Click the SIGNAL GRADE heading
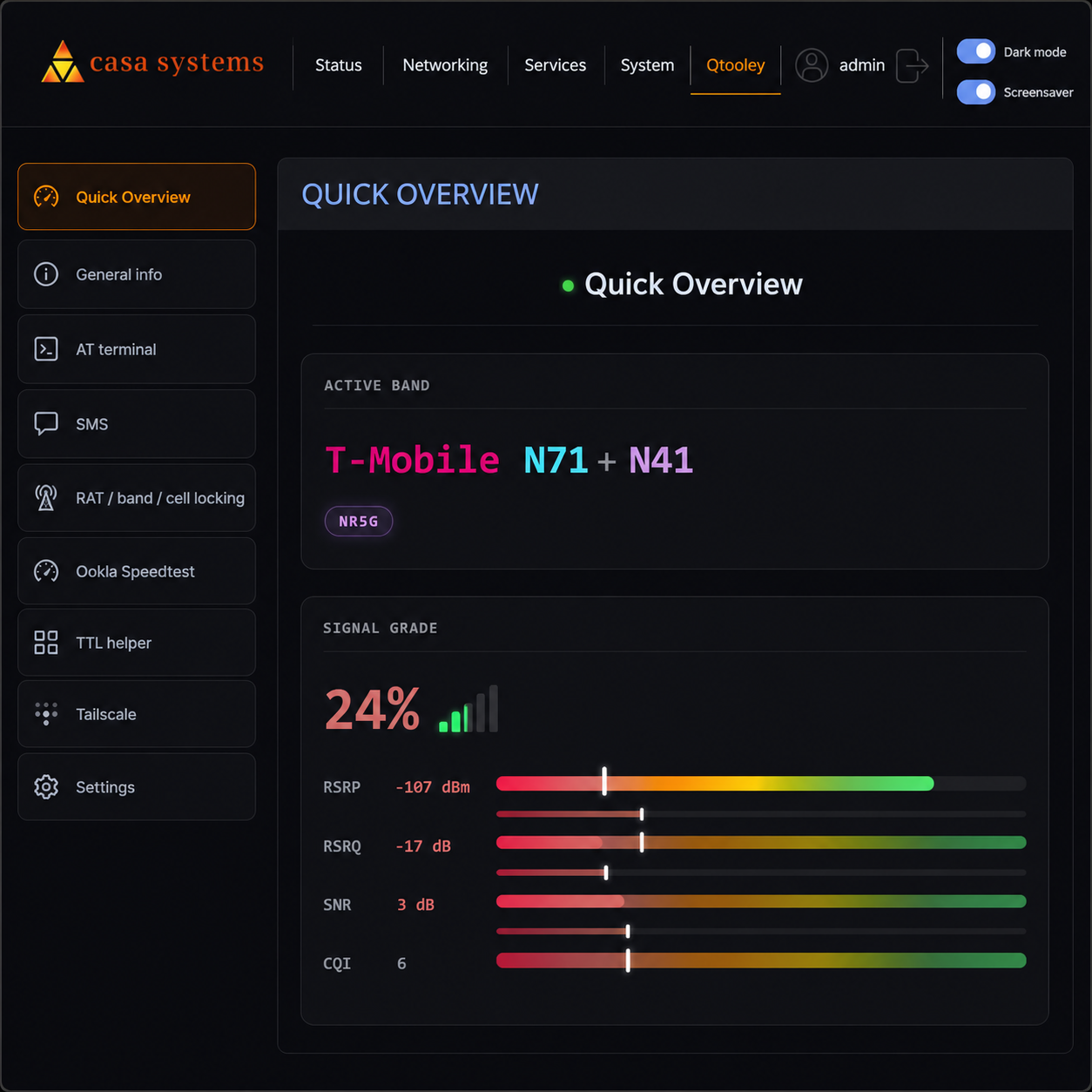This screenshot has width=1092, height=1092. pyautogui.click(x=381, y=628)
